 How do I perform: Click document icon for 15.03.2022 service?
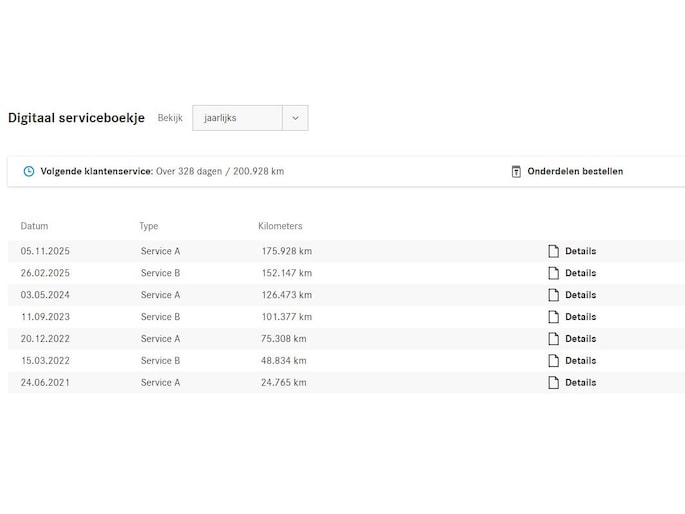(x=553, y=361)
